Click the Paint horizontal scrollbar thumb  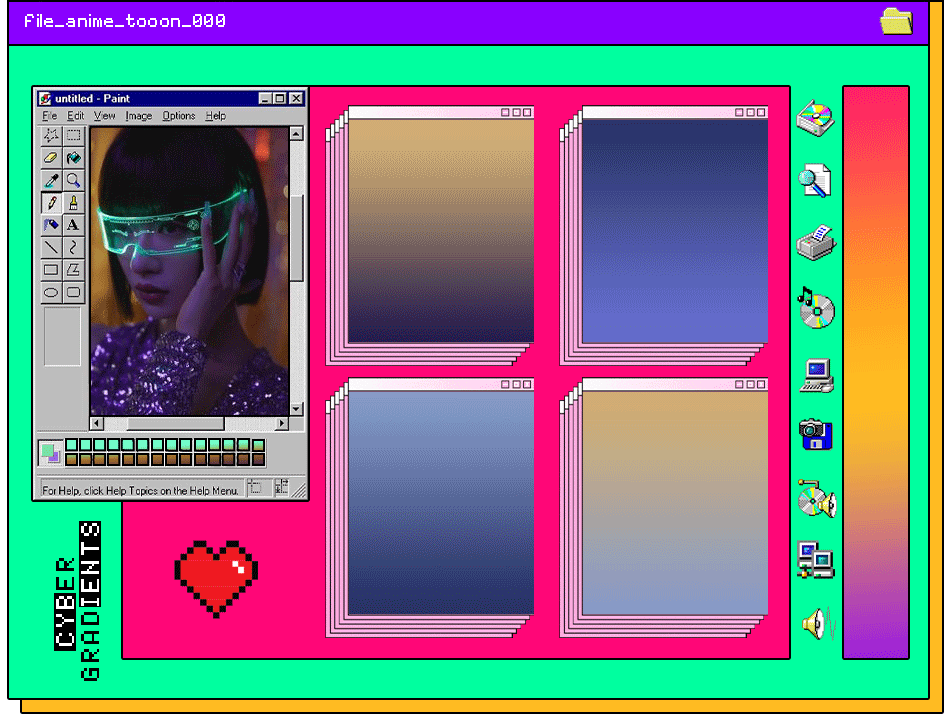[x=175, y=423]
